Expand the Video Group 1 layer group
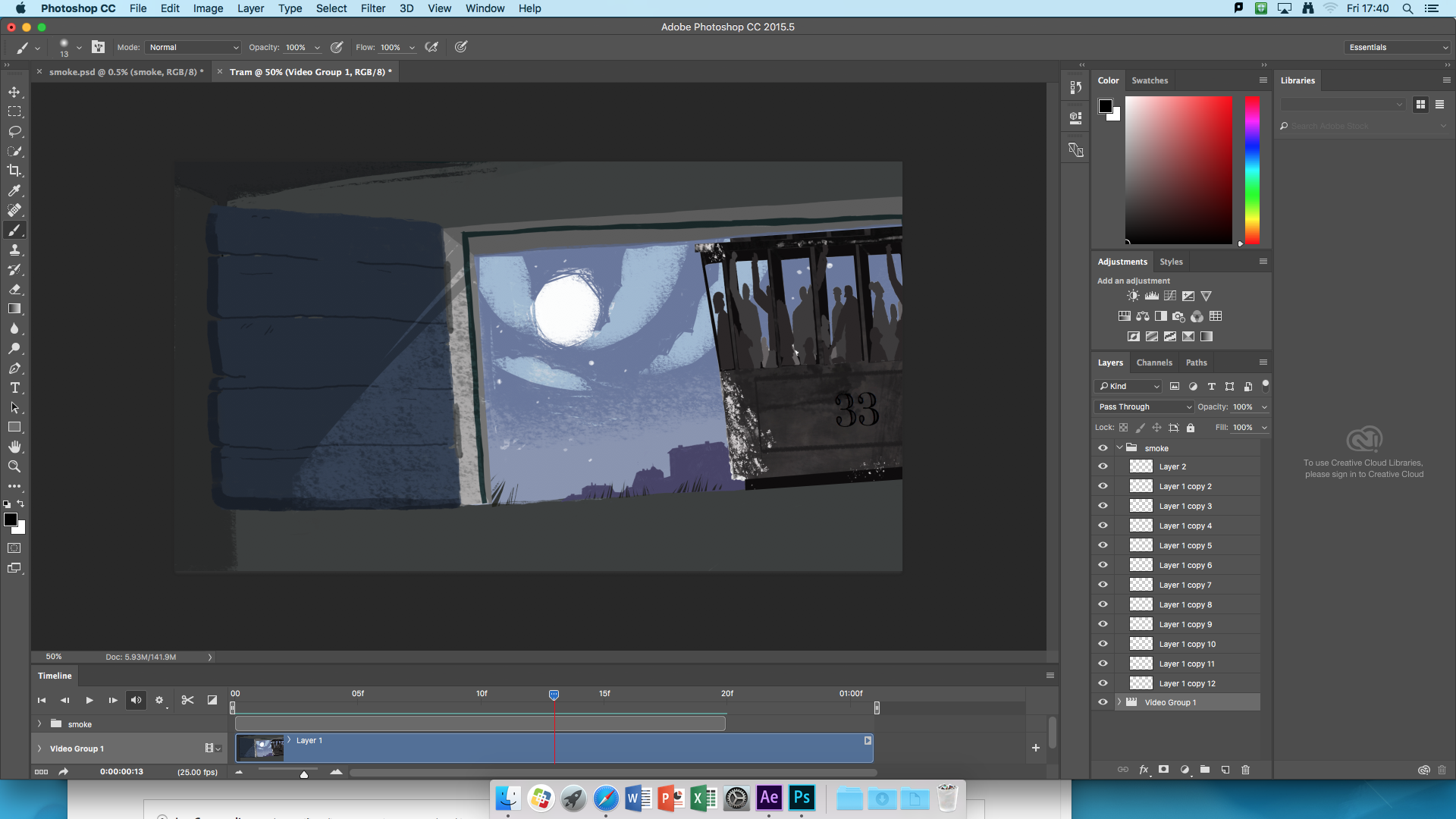The height and width of the screenshot is (819, 1456). (1119, 702)
